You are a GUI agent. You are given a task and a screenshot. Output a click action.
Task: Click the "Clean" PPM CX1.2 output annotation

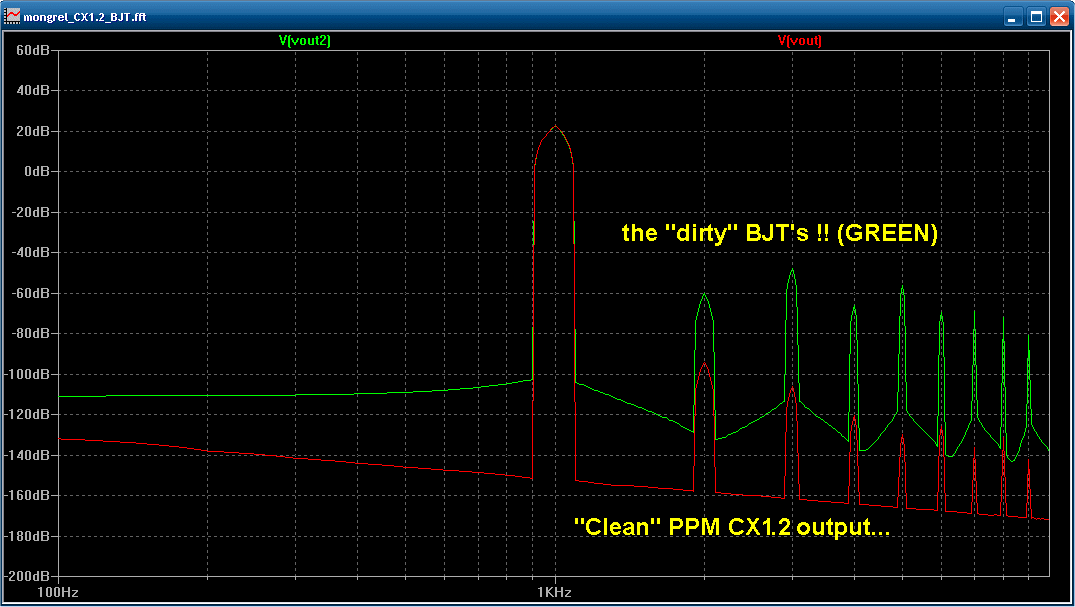point(732,527)
